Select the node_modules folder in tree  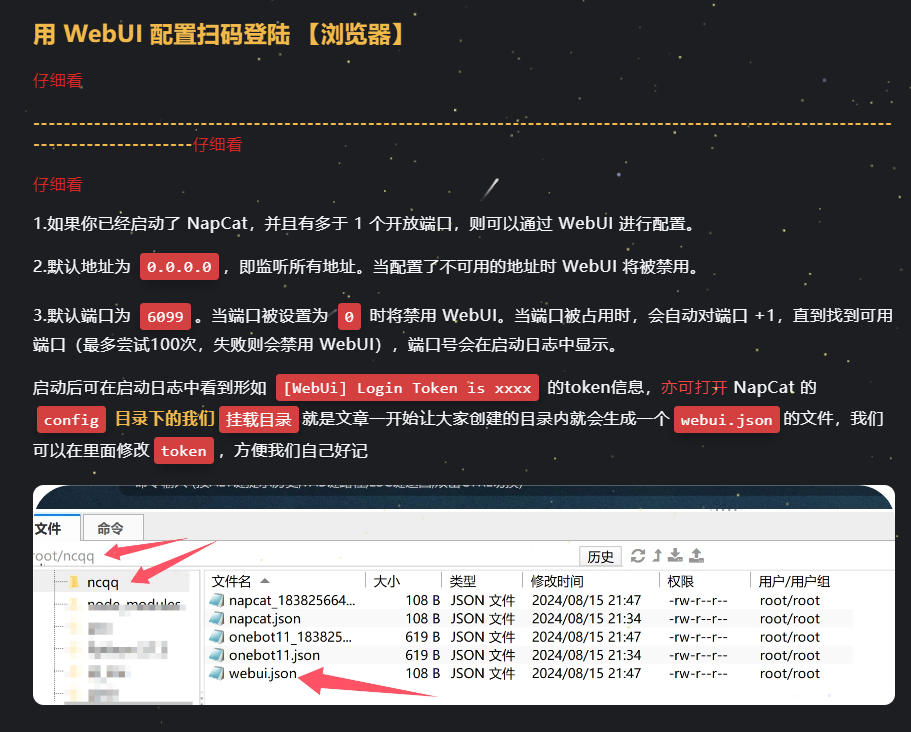pos(134,605)
